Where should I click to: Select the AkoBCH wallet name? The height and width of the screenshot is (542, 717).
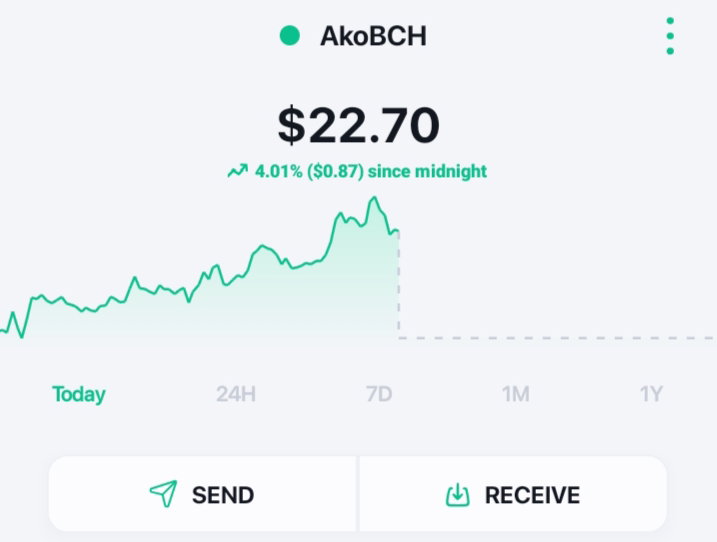[x=373, y=36]
